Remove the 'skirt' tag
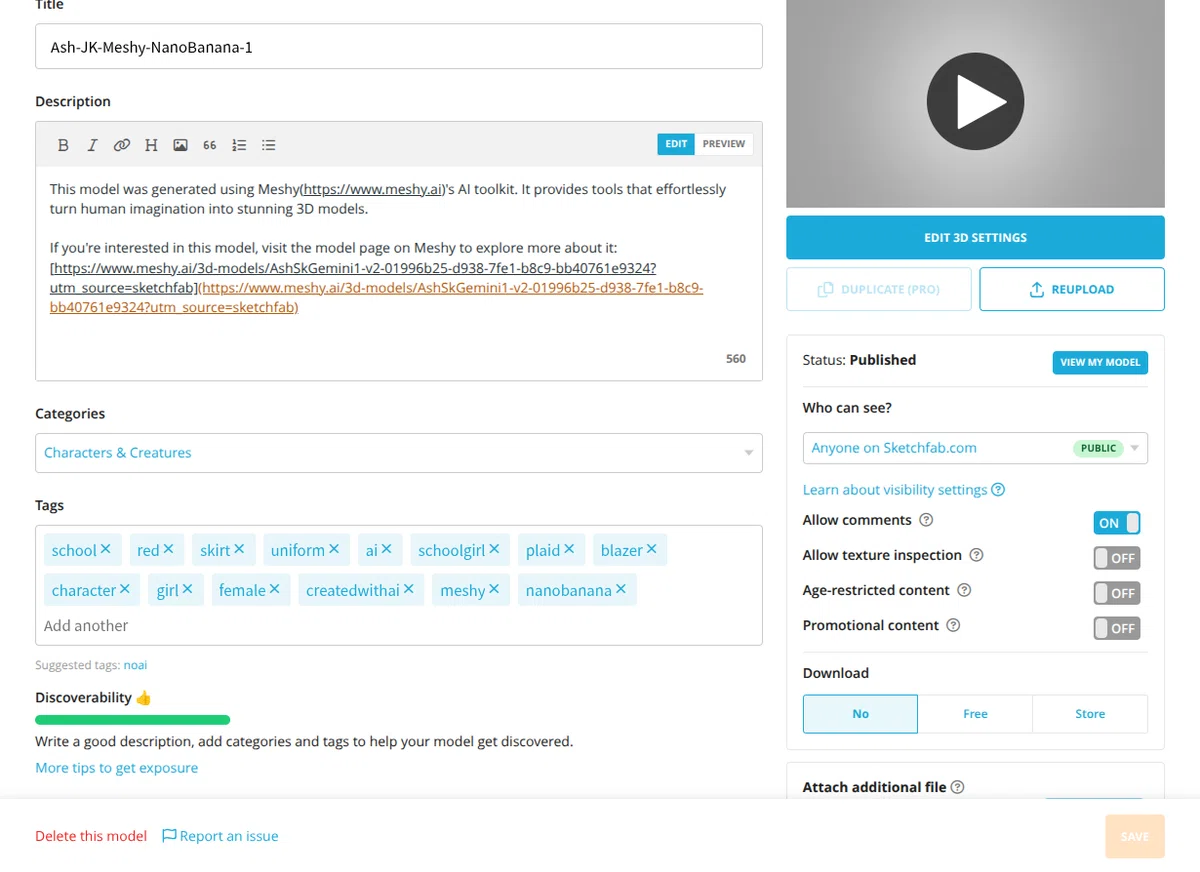1200x872 pixels. pos(239,549)
